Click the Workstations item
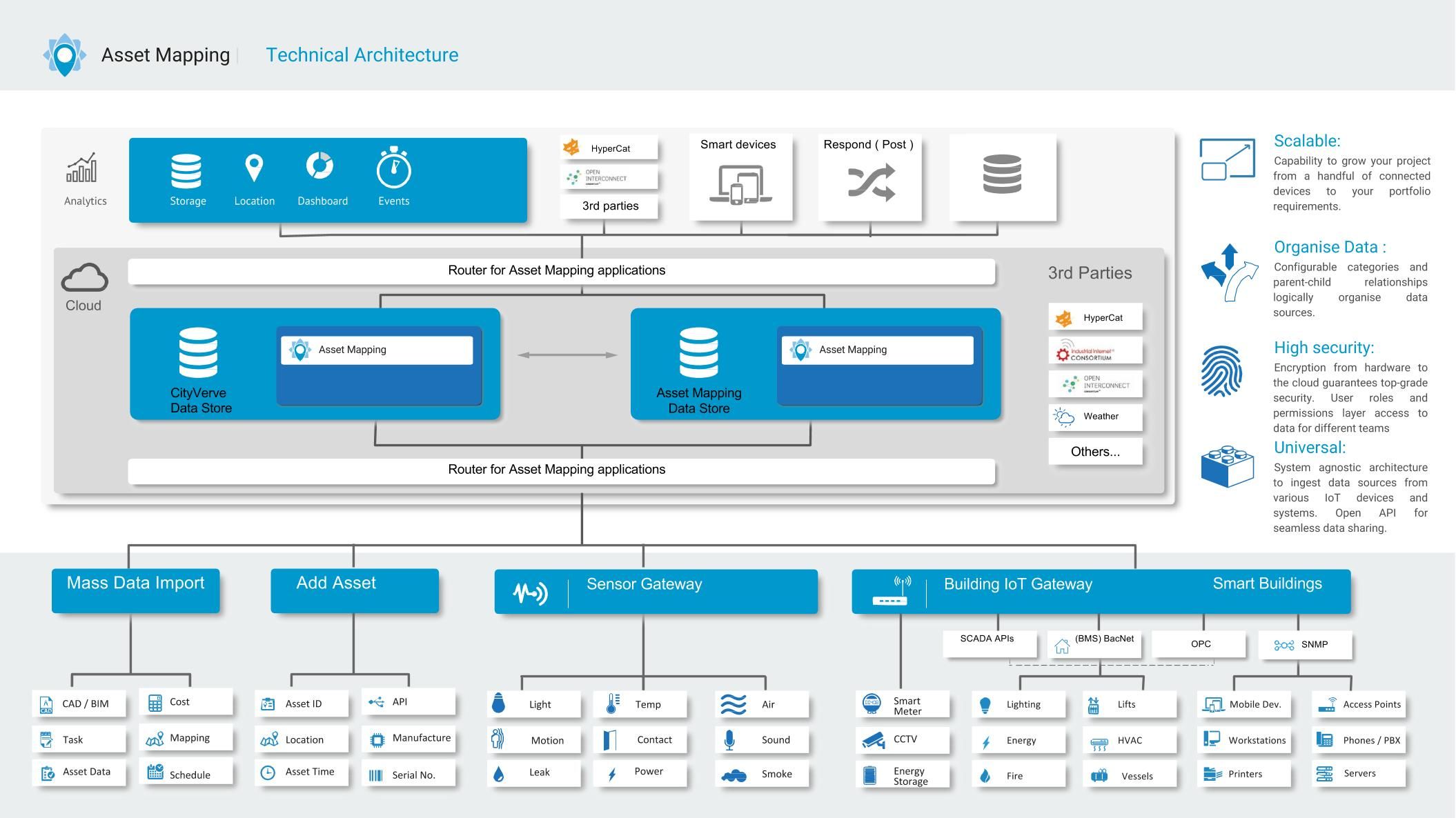Screen dimensions: 1456x818 (x=1244, y=741)
